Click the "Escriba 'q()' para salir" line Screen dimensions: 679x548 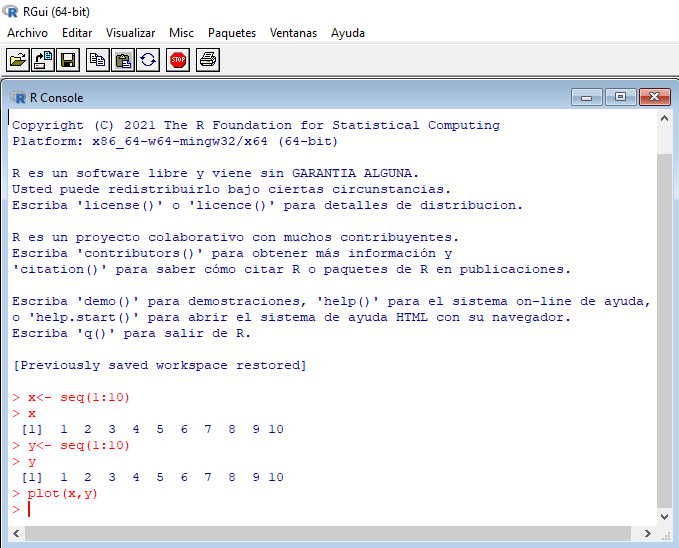131,333
